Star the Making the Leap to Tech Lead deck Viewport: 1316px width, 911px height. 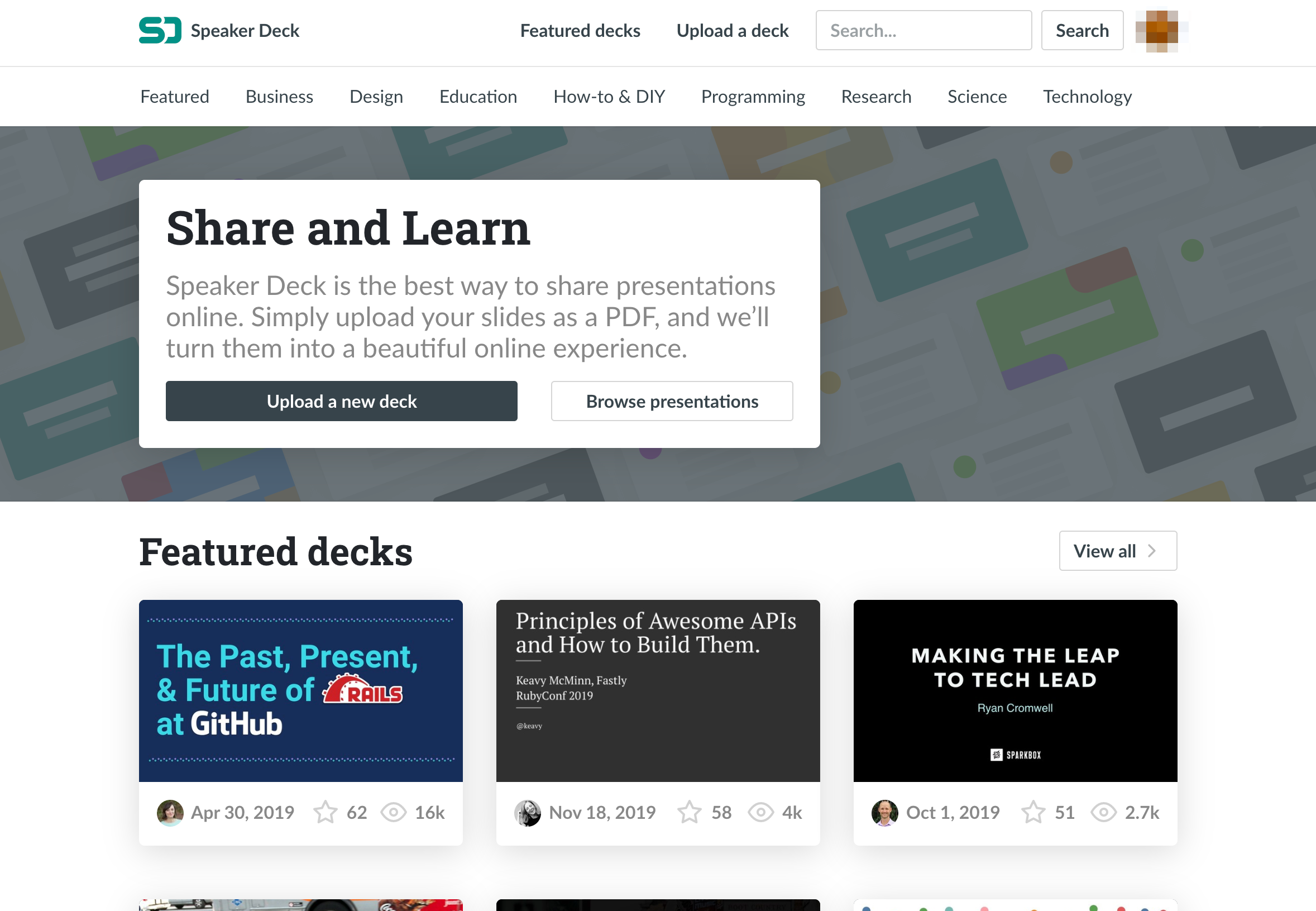1033,812
